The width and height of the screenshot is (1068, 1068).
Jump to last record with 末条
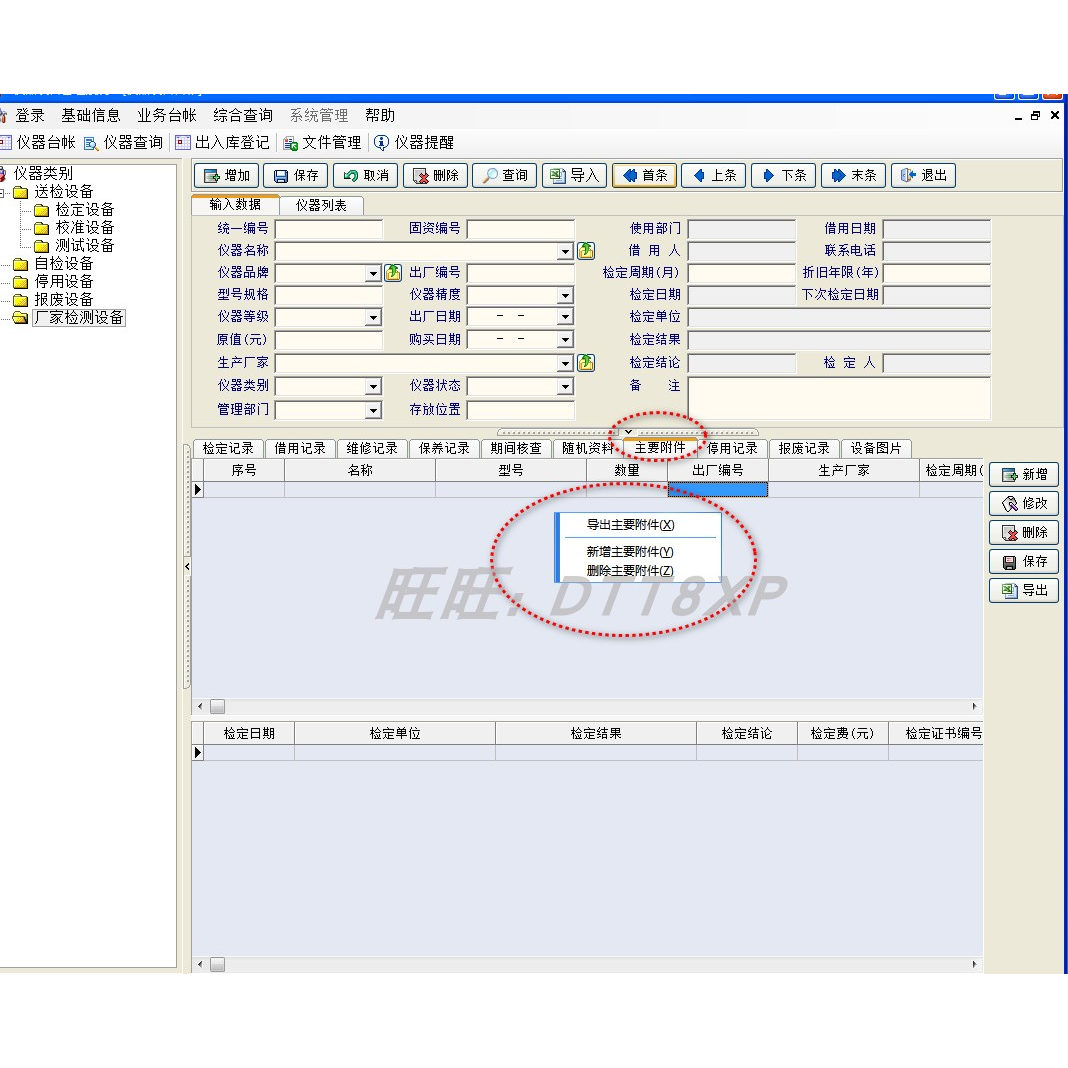pyautogui.click(x=853, y=176)
